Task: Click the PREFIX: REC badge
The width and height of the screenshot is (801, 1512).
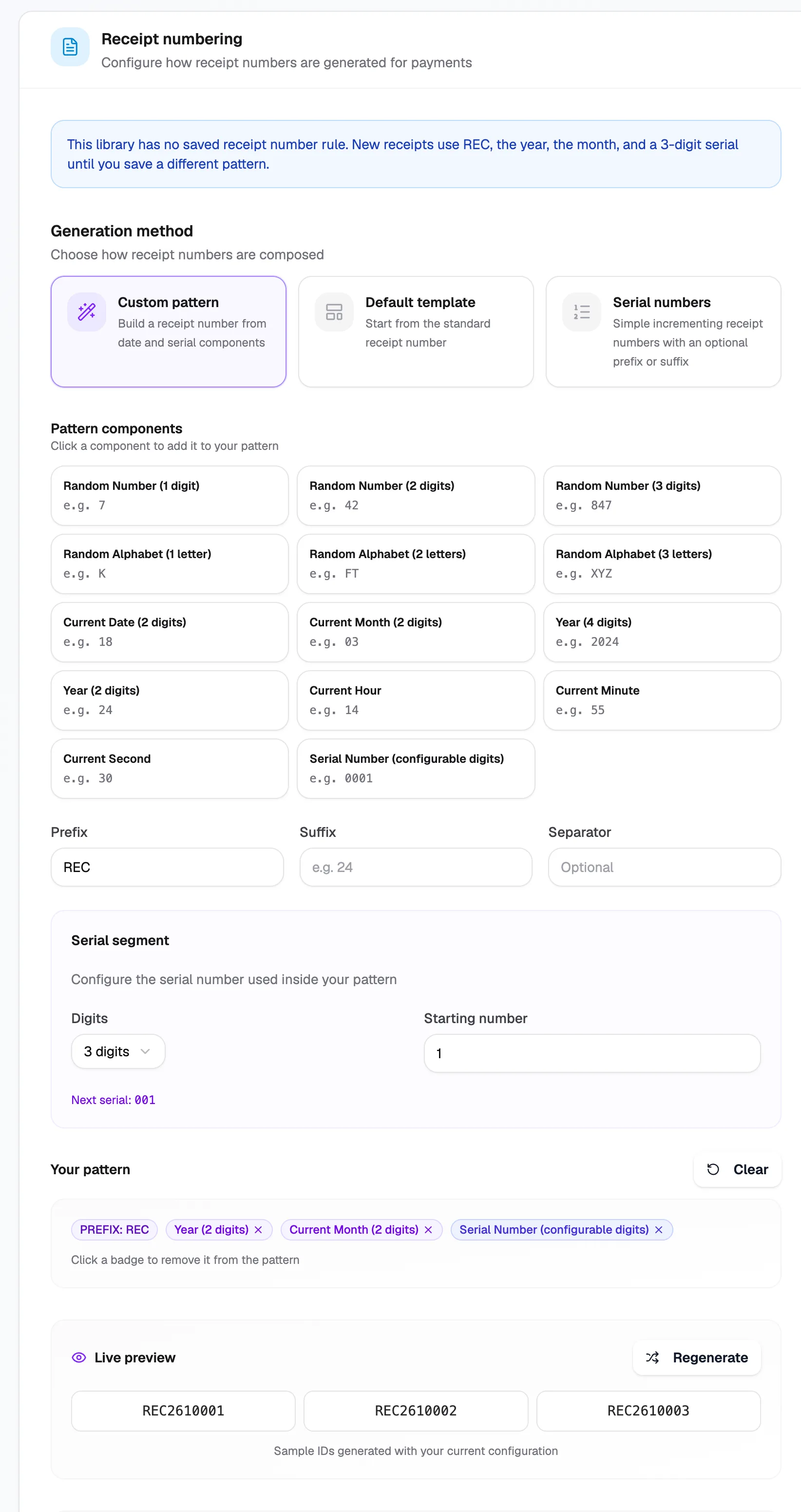Action: (114, 1230)
